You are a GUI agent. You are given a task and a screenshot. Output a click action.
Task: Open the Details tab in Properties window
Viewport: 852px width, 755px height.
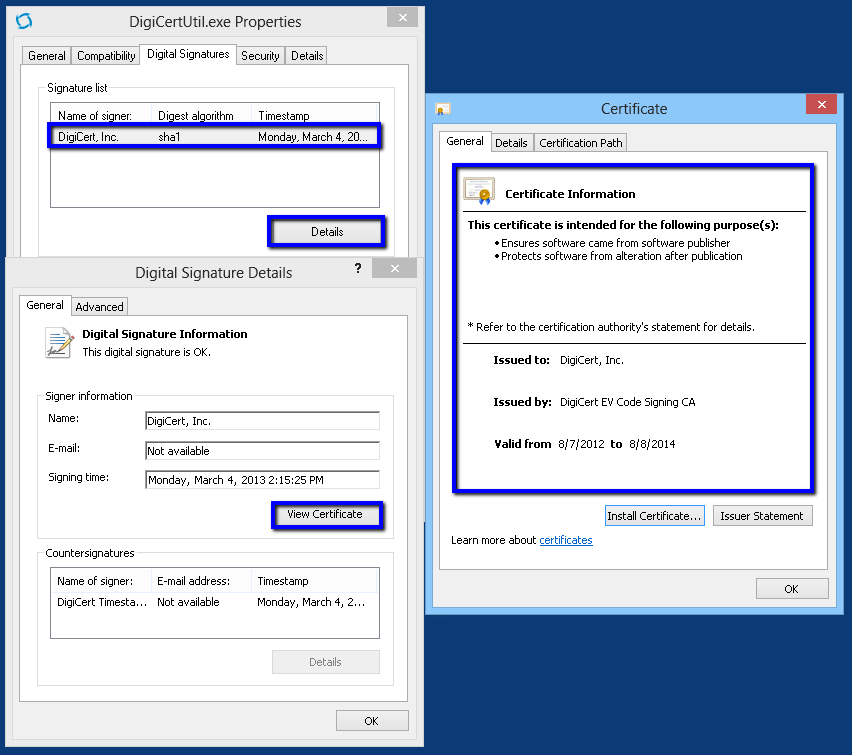[307, 55]
